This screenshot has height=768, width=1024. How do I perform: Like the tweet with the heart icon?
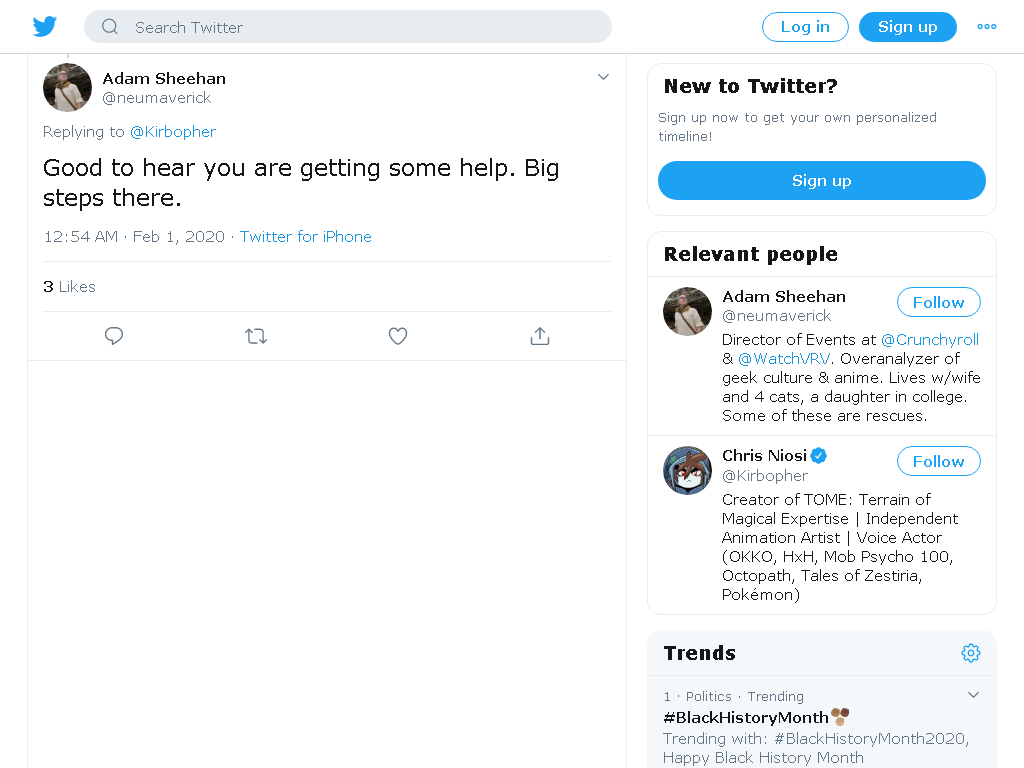398,336
